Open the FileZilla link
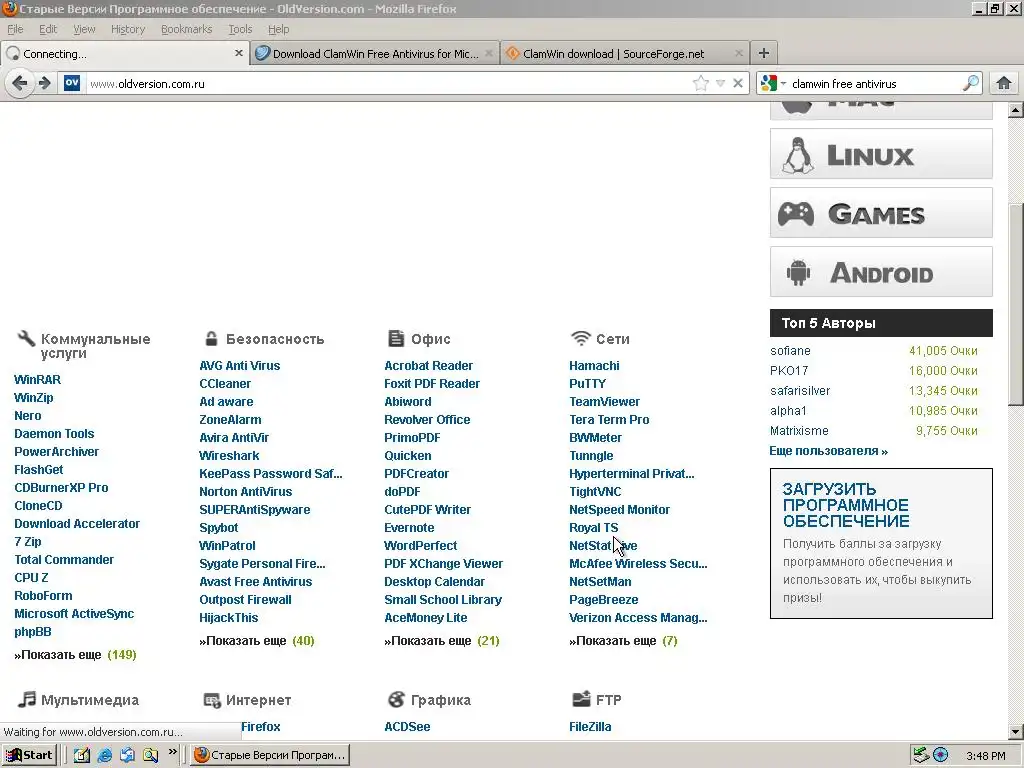The height and width of the screenshot is (768, 1024). click(590, 726)
